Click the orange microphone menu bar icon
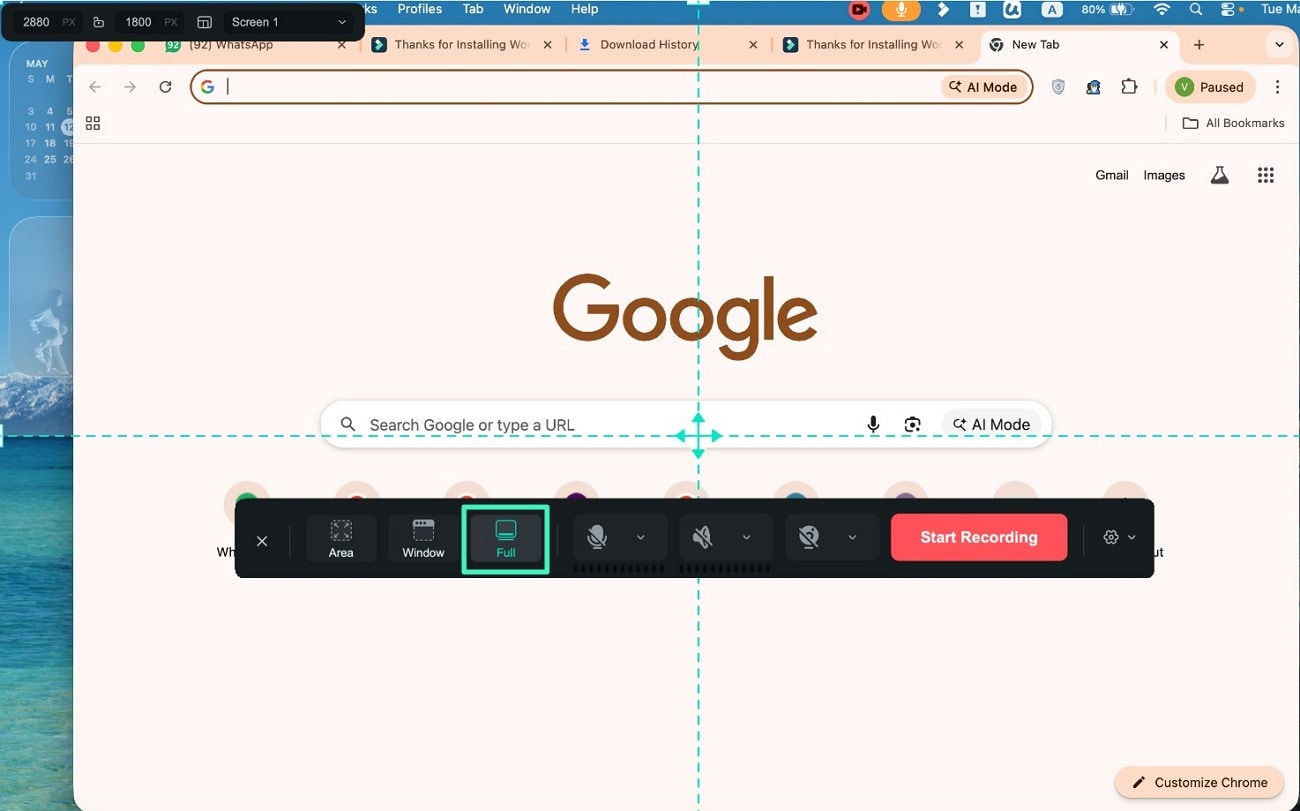This screenshot has height=811, width=1300. [x=901, y=9]
